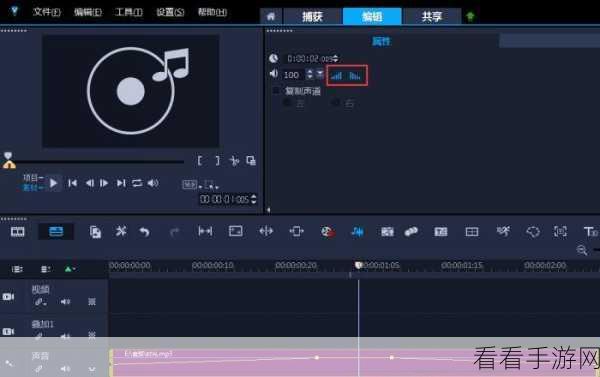This screenshot has height=377, width=600.
Task: Open the 编辑 (Edit) menu
Action: click(88, 12)
